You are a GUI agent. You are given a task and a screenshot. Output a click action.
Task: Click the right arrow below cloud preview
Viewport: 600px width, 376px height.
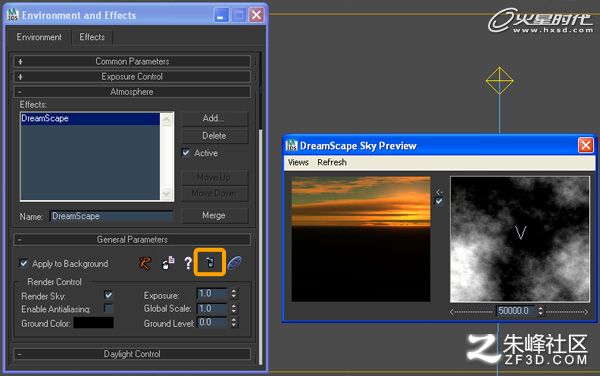[586, 312]
